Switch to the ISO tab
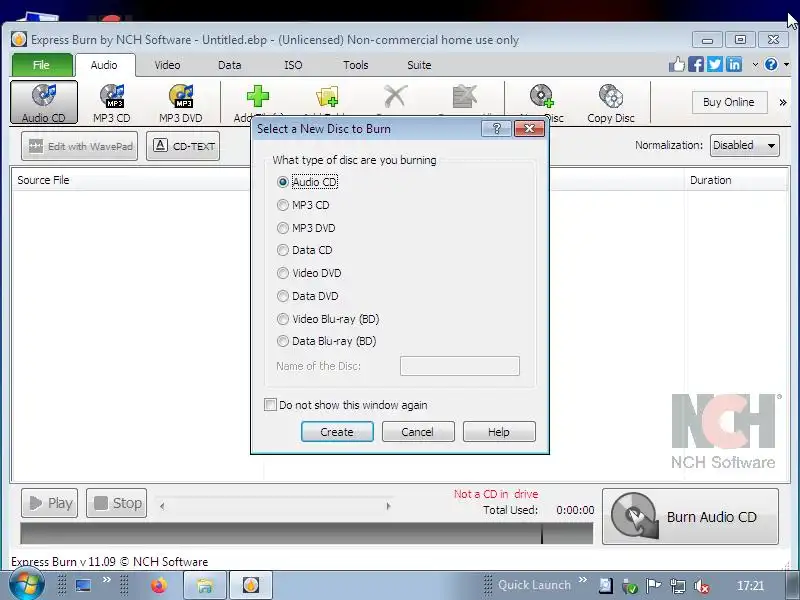 click(293, 65)
